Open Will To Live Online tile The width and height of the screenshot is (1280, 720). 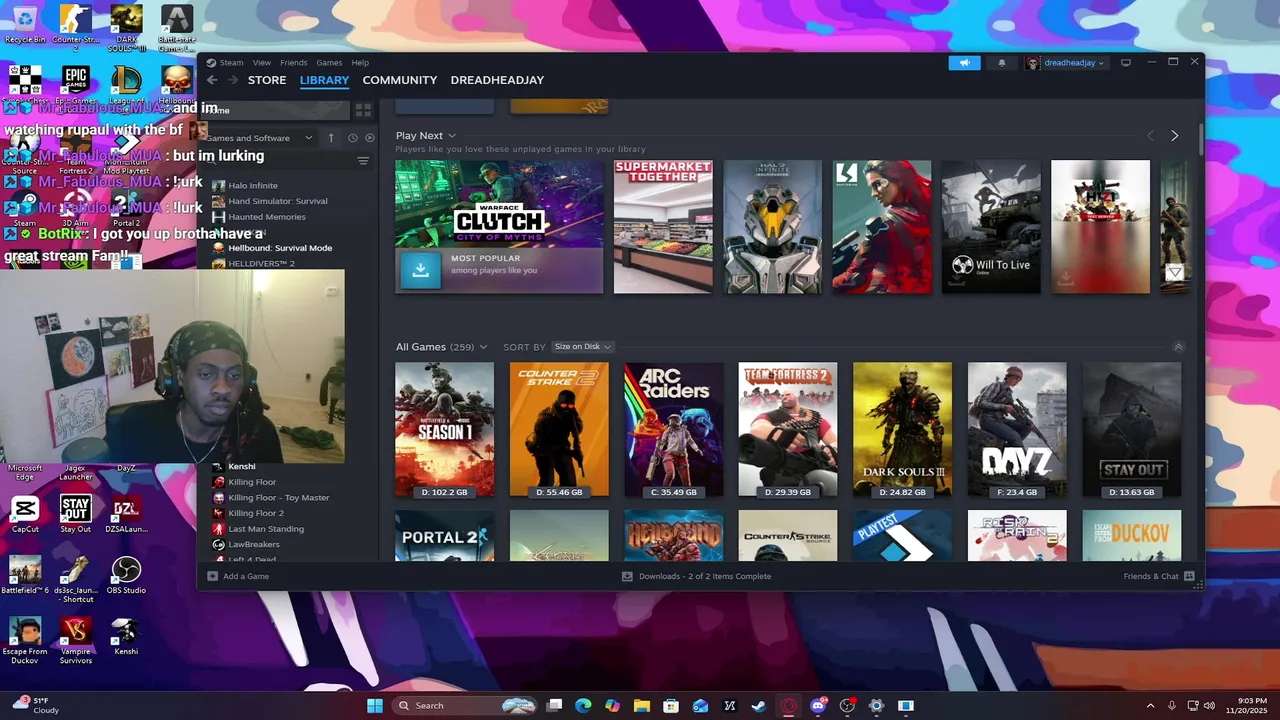pyautogui.click(x=991, y=227)
